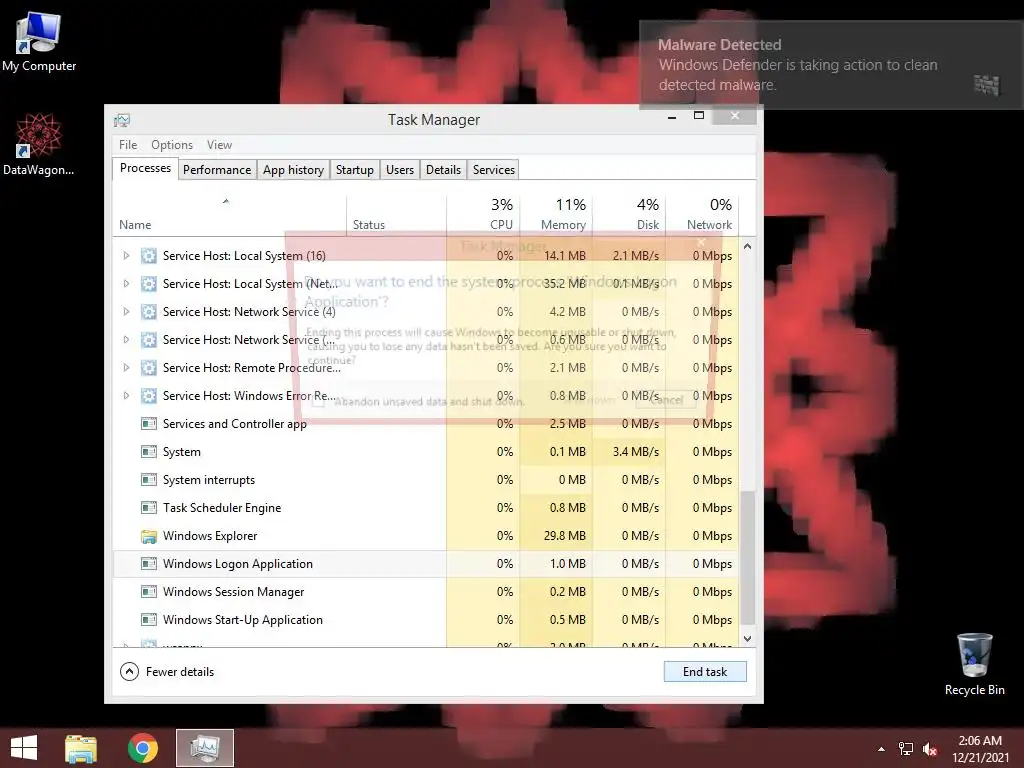Click the System process icon
The width and height of the screenshot is (1024, 768).
coord(149,452)
